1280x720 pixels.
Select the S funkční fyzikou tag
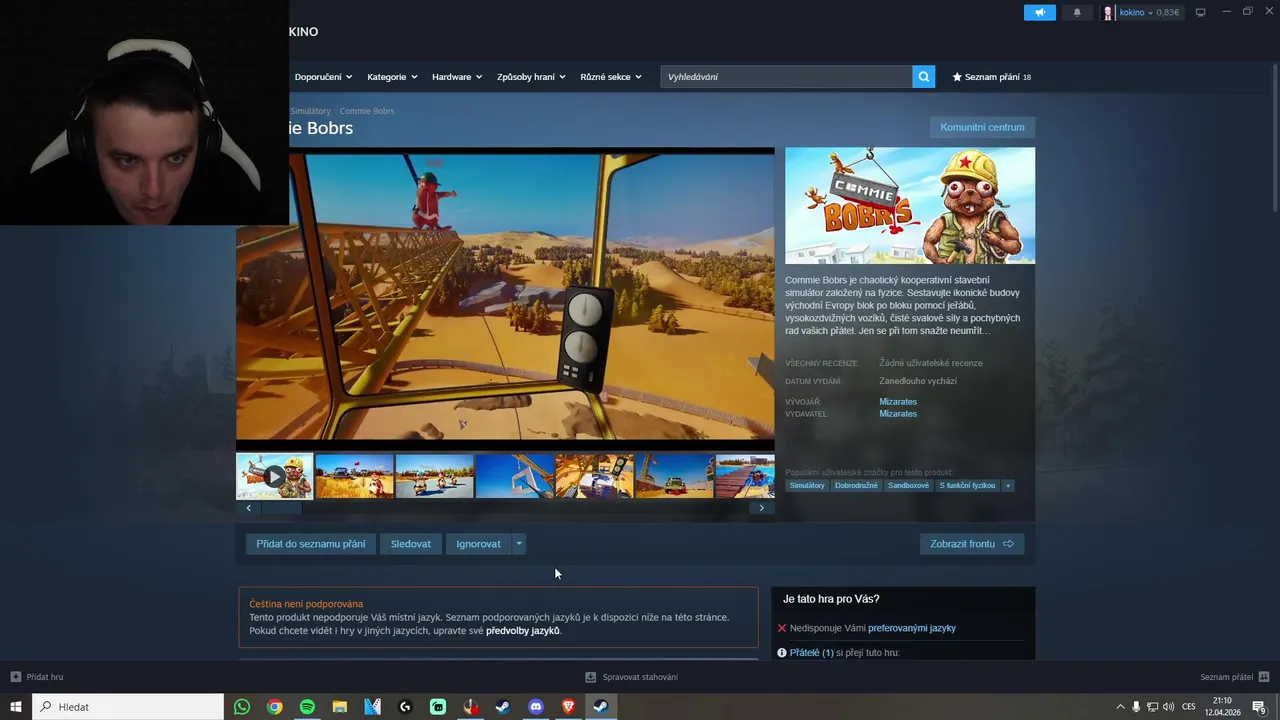pyautogui.click(x=967, y=485)
